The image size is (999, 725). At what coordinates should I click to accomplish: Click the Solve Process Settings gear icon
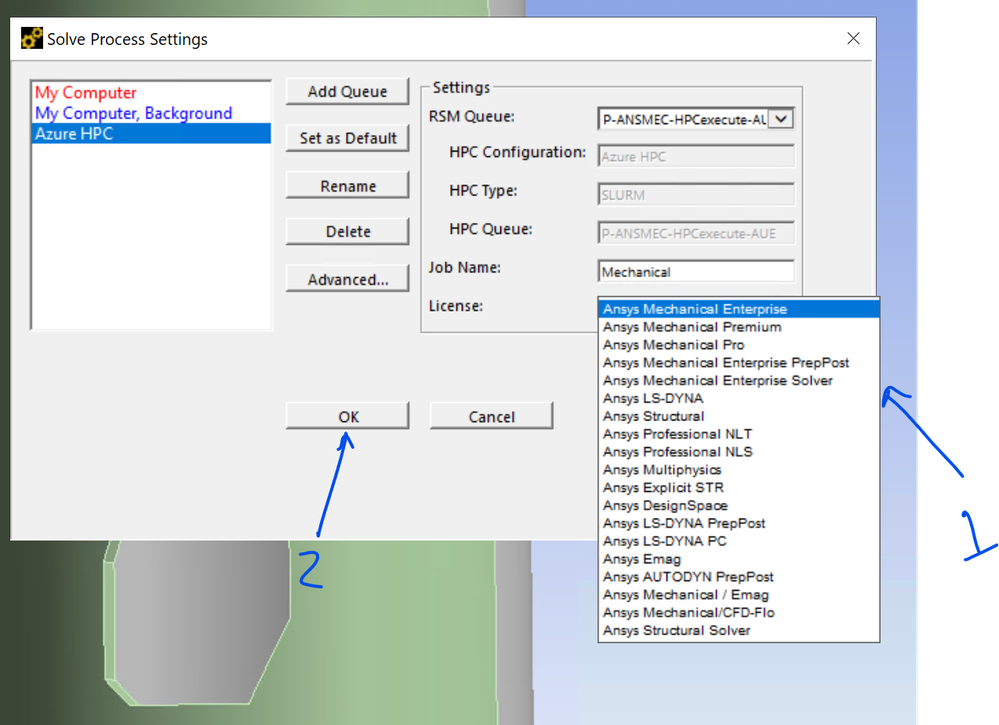(x=32, y=38)
